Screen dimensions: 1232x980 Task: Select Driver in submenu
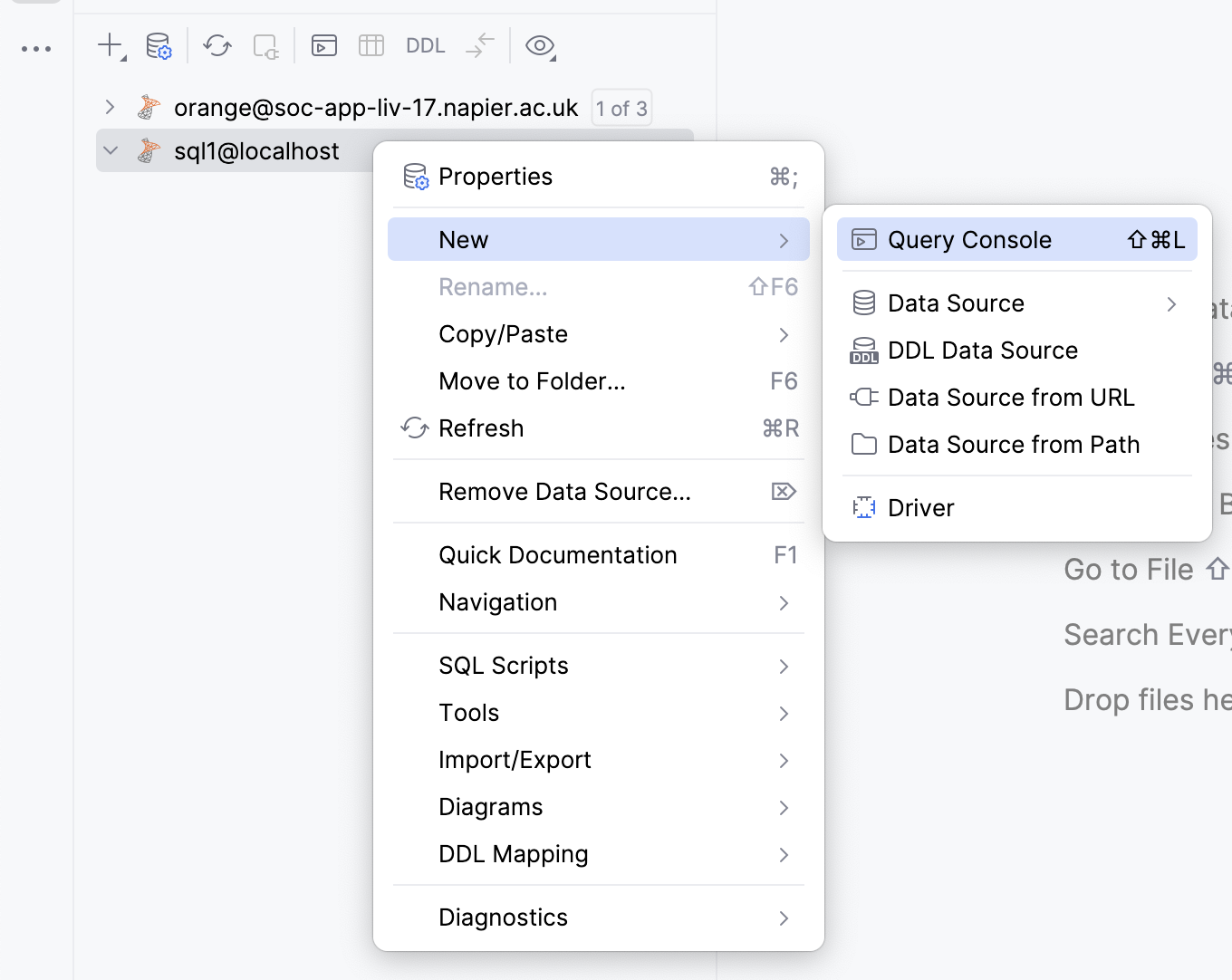coord(1017,508)
